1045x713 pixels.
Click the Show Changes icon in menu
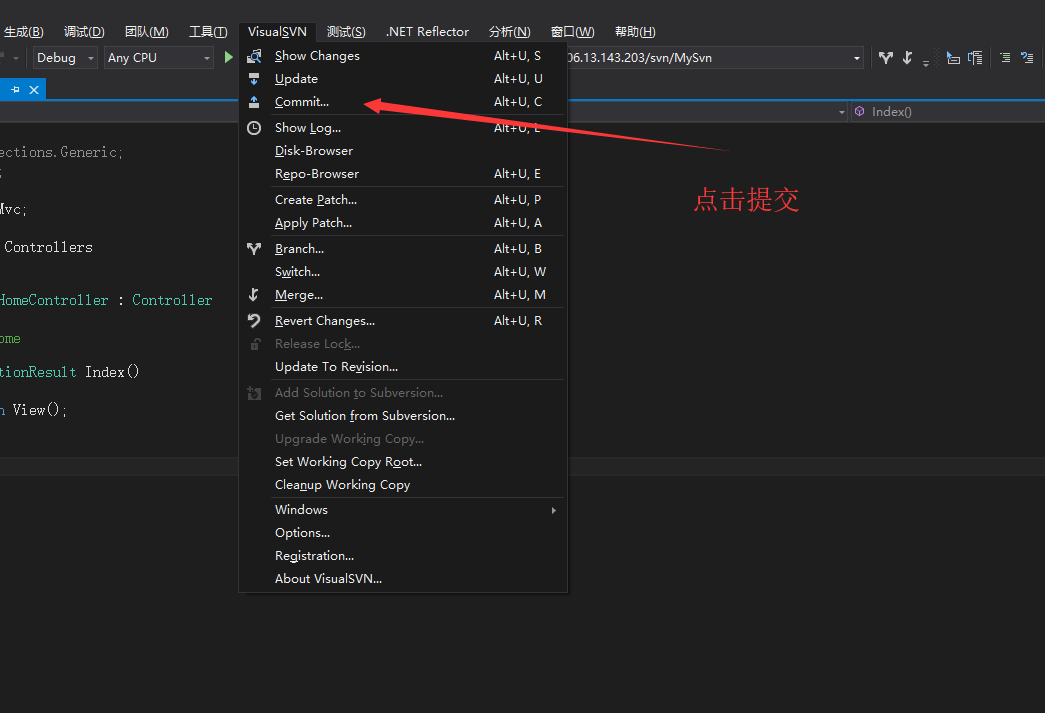[254, 56]
